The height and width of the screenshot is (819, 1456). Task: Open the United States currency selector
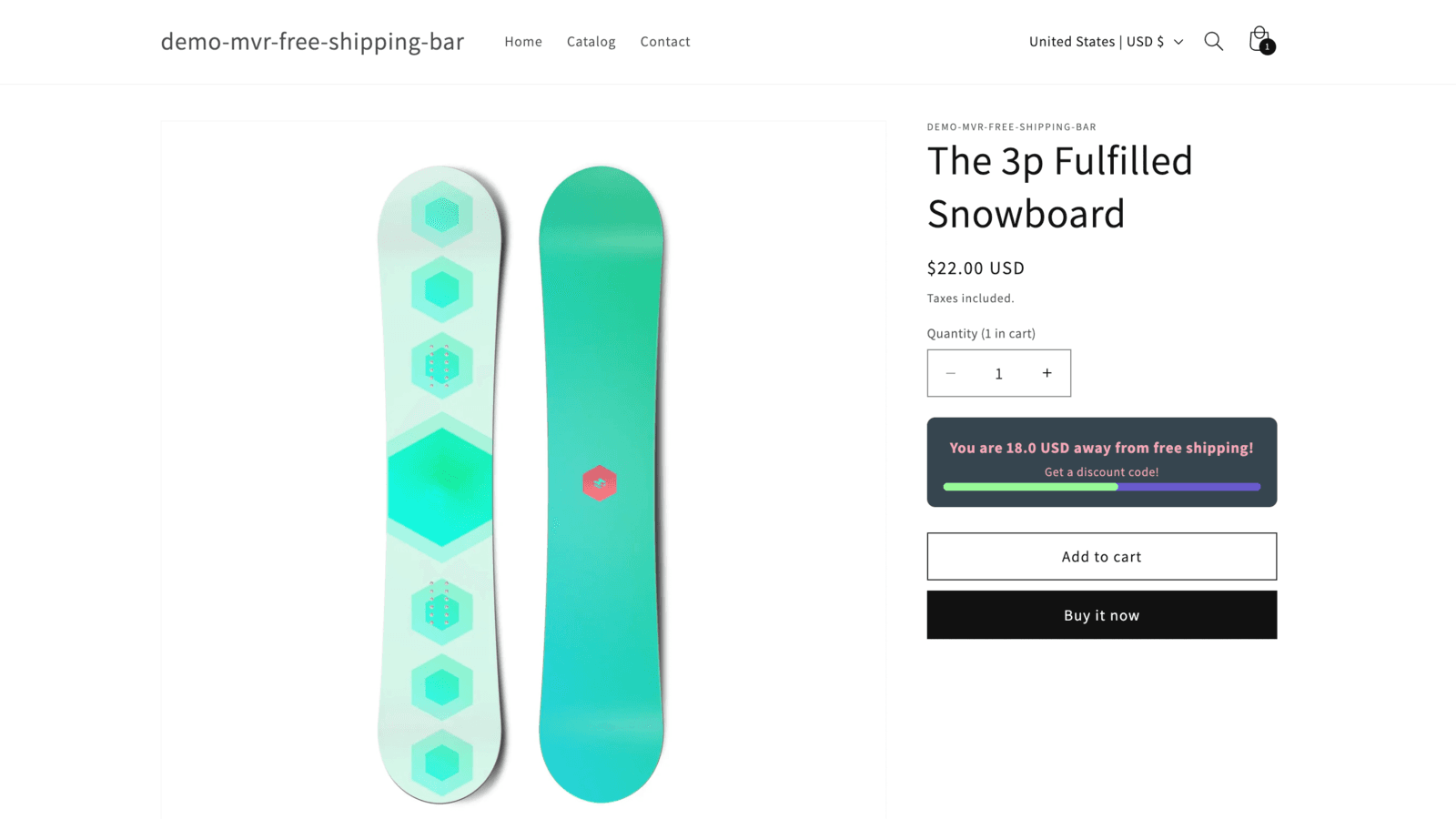click(x=1096, y=41)
